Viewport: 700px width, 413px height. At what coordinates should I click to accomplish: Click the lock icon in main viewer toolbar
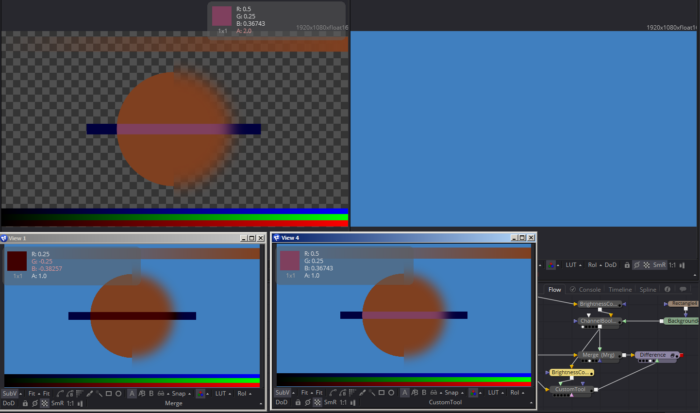pyautogui.click(x=627, y=265)
